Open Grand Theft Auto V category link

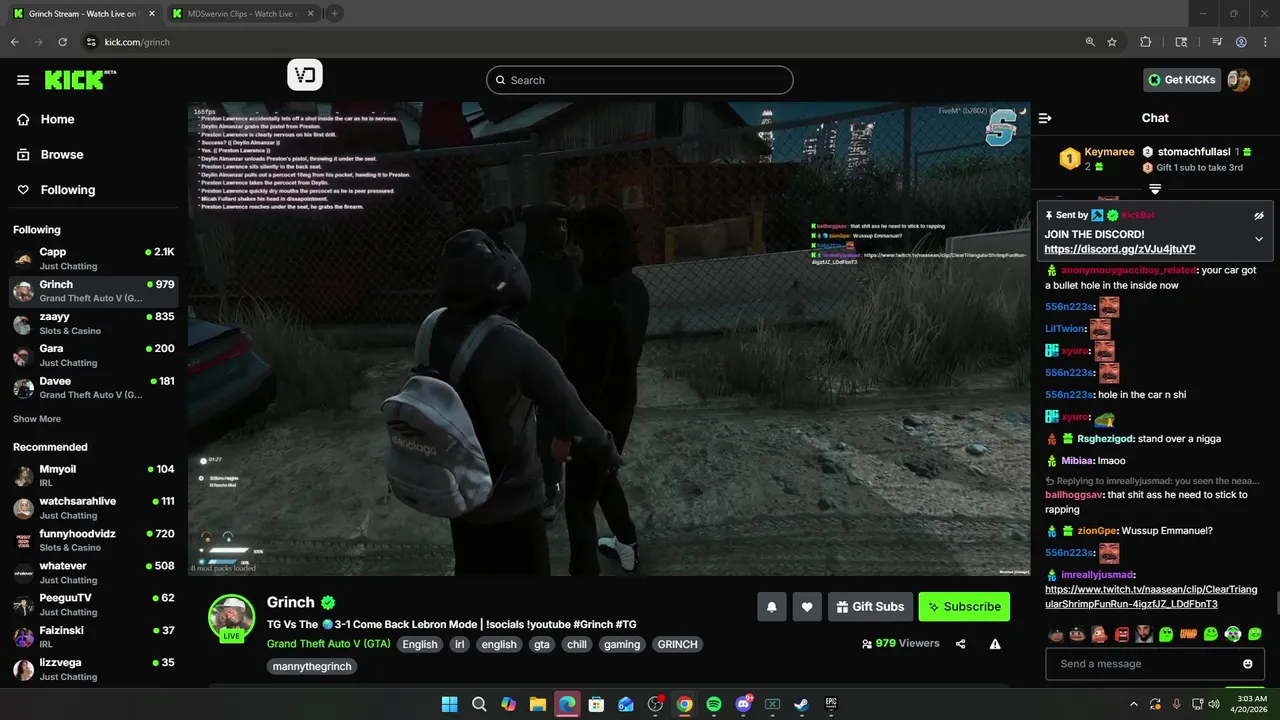[x=328, y=644]
